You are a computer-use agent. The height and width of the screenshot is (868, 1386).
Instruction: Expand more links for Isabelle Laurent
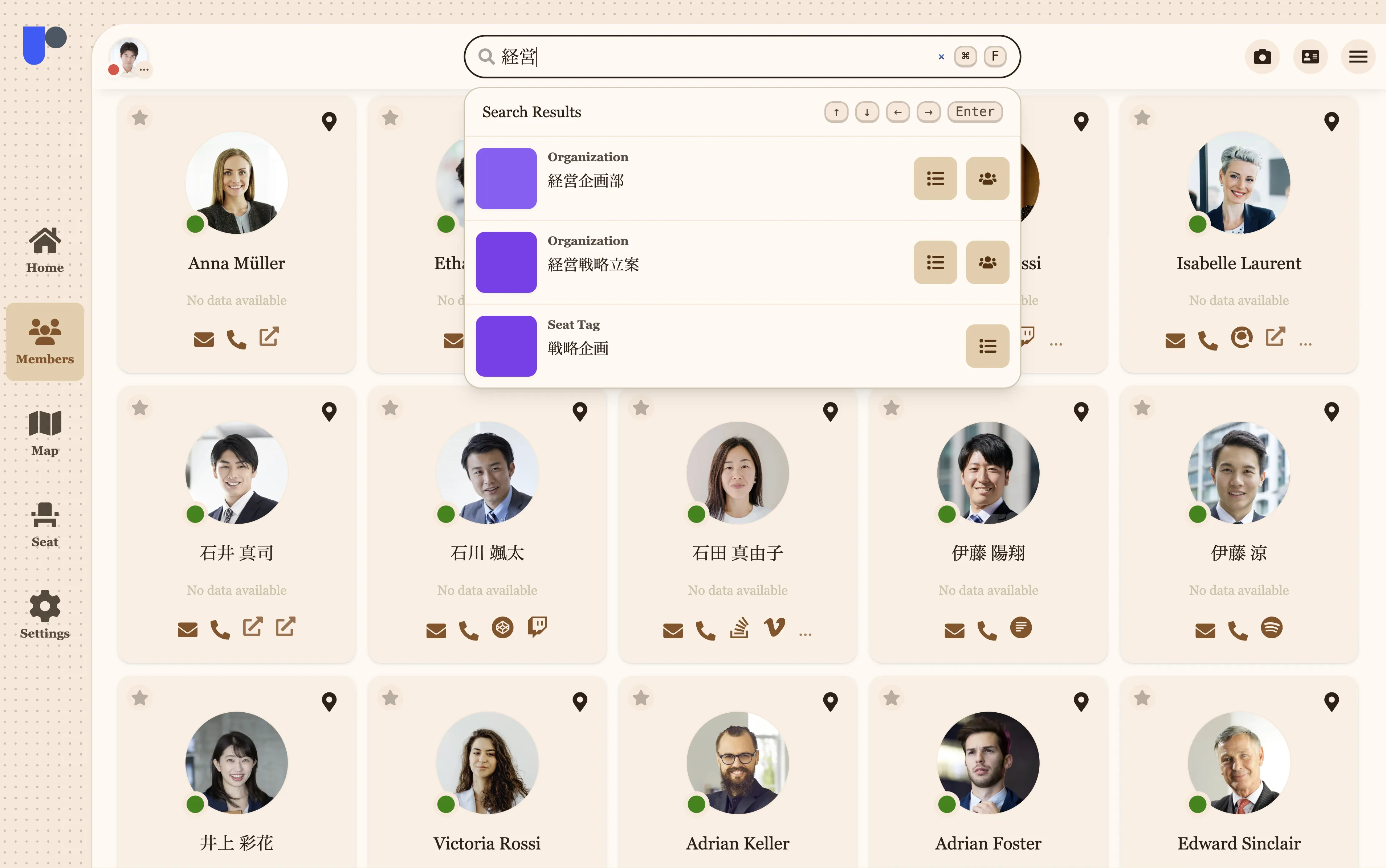click(1306, 344)
